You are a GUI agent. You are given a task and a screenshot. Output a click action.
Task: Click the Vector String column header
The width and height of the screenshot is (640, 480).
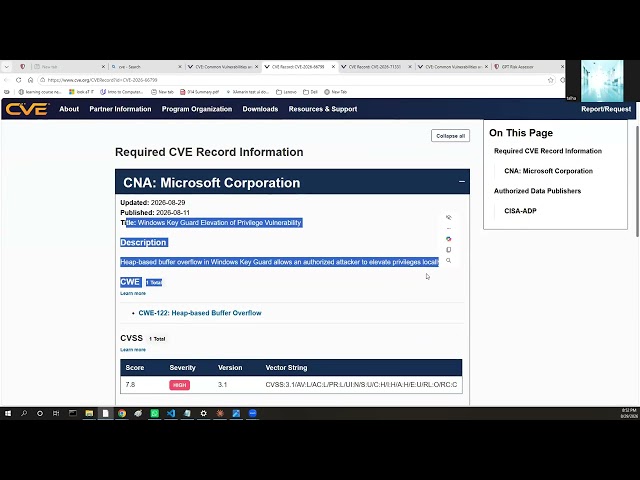[286, 368]
